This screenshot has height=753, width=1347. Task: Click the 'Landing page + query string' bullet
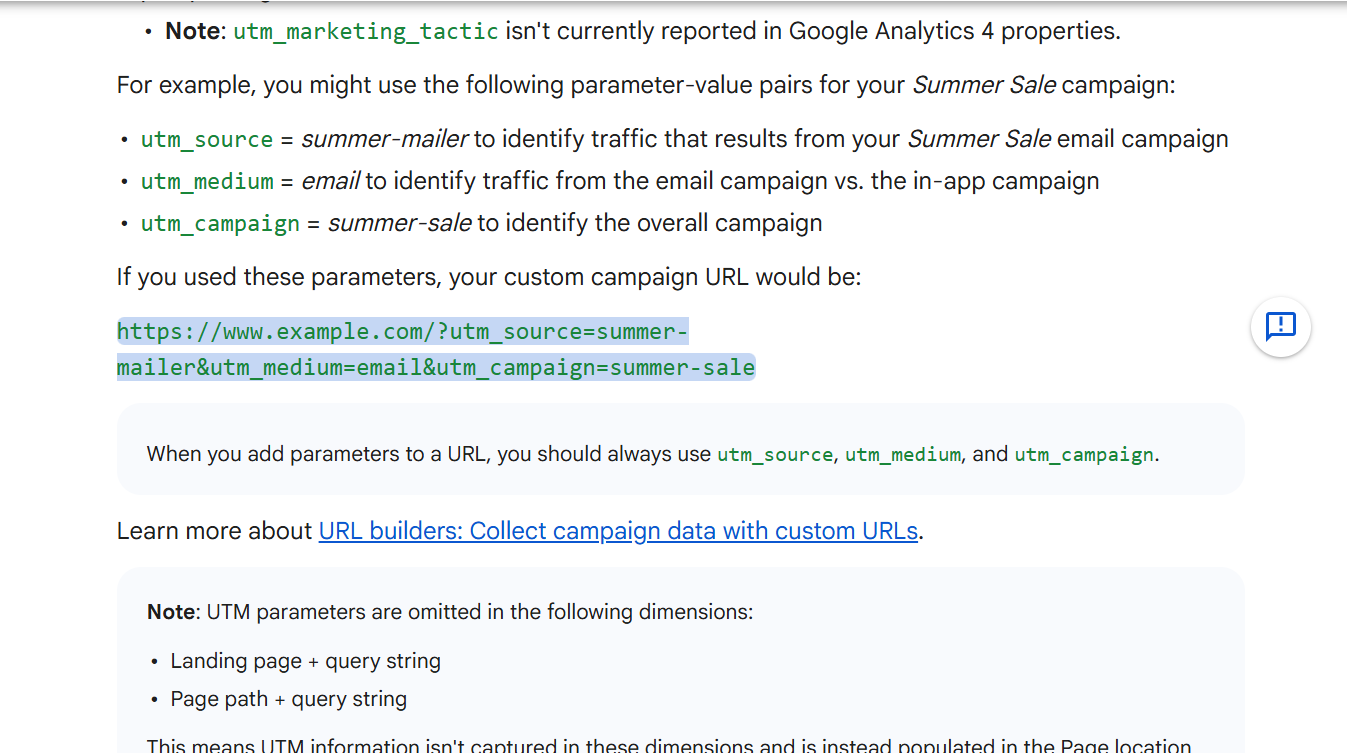(x=305, y=661)
